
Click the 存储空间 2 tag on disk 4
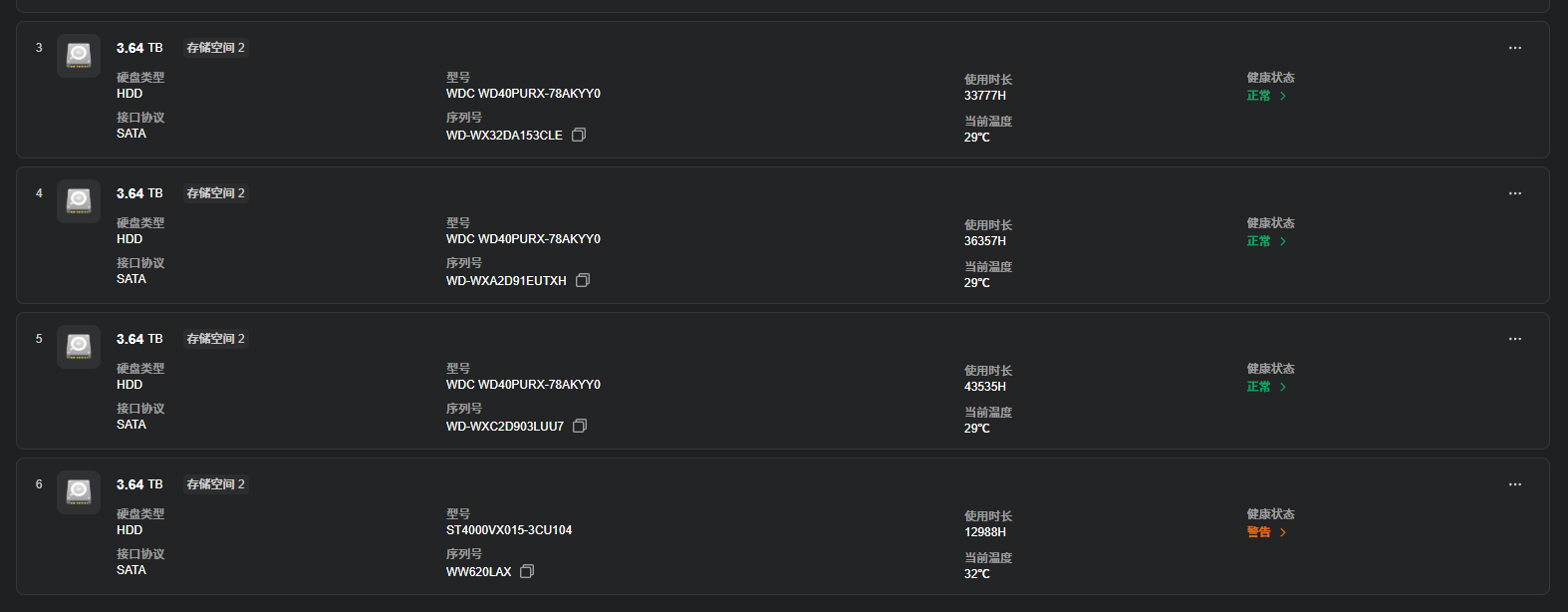(x=215, y=193)
